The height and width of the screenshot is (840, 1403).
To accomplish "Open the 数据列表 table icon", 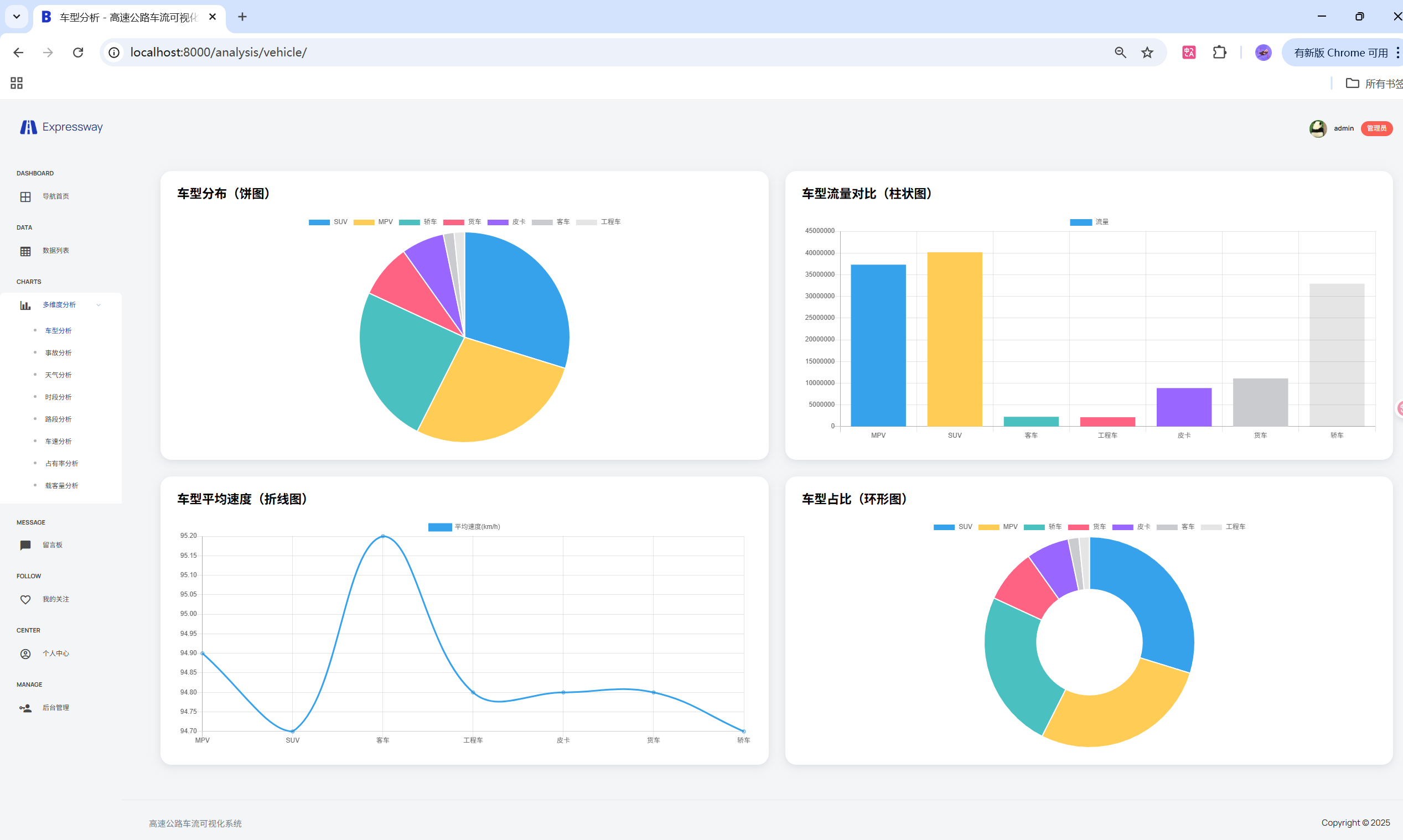I will click(25, 251).
